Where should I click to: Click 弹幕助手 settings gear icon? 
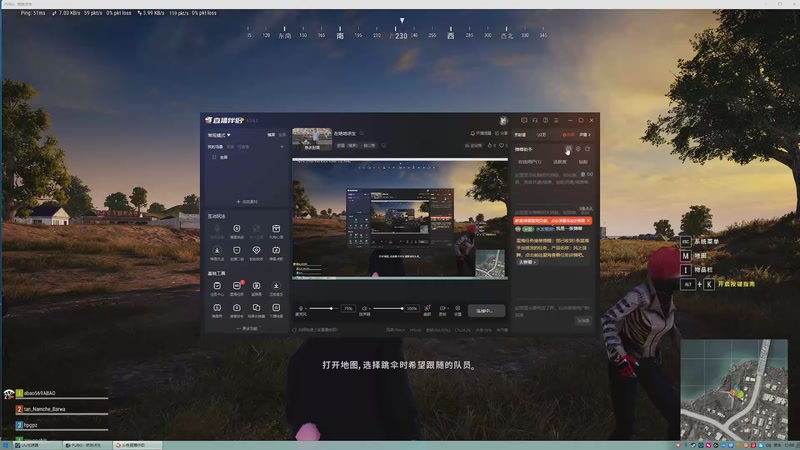click(578, 149)
